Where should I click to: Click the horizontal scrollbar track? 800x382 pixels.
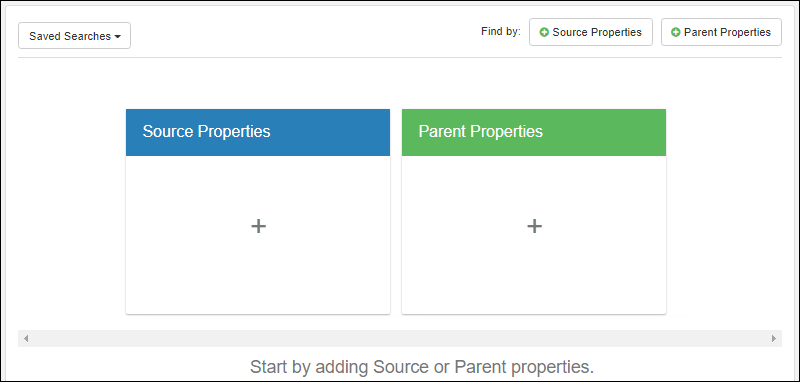pyautogui.click(x=400, y=338)
